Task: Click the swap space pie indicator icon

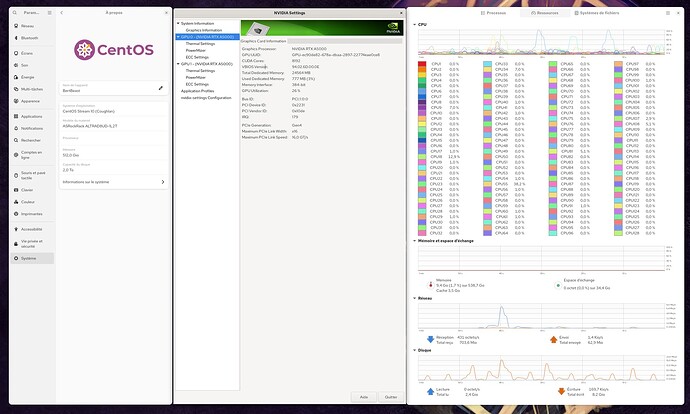Action: coord(558,285)
